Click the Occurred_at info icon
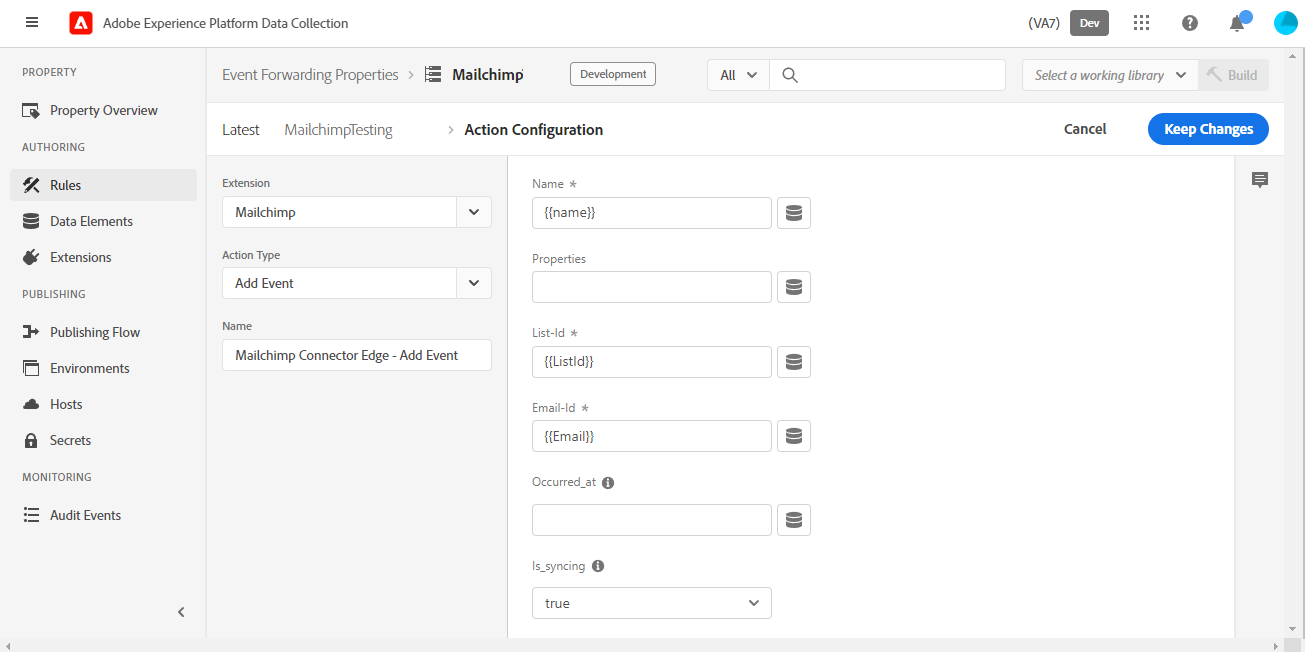The image size is (1305, 652). tap(608, 481)
